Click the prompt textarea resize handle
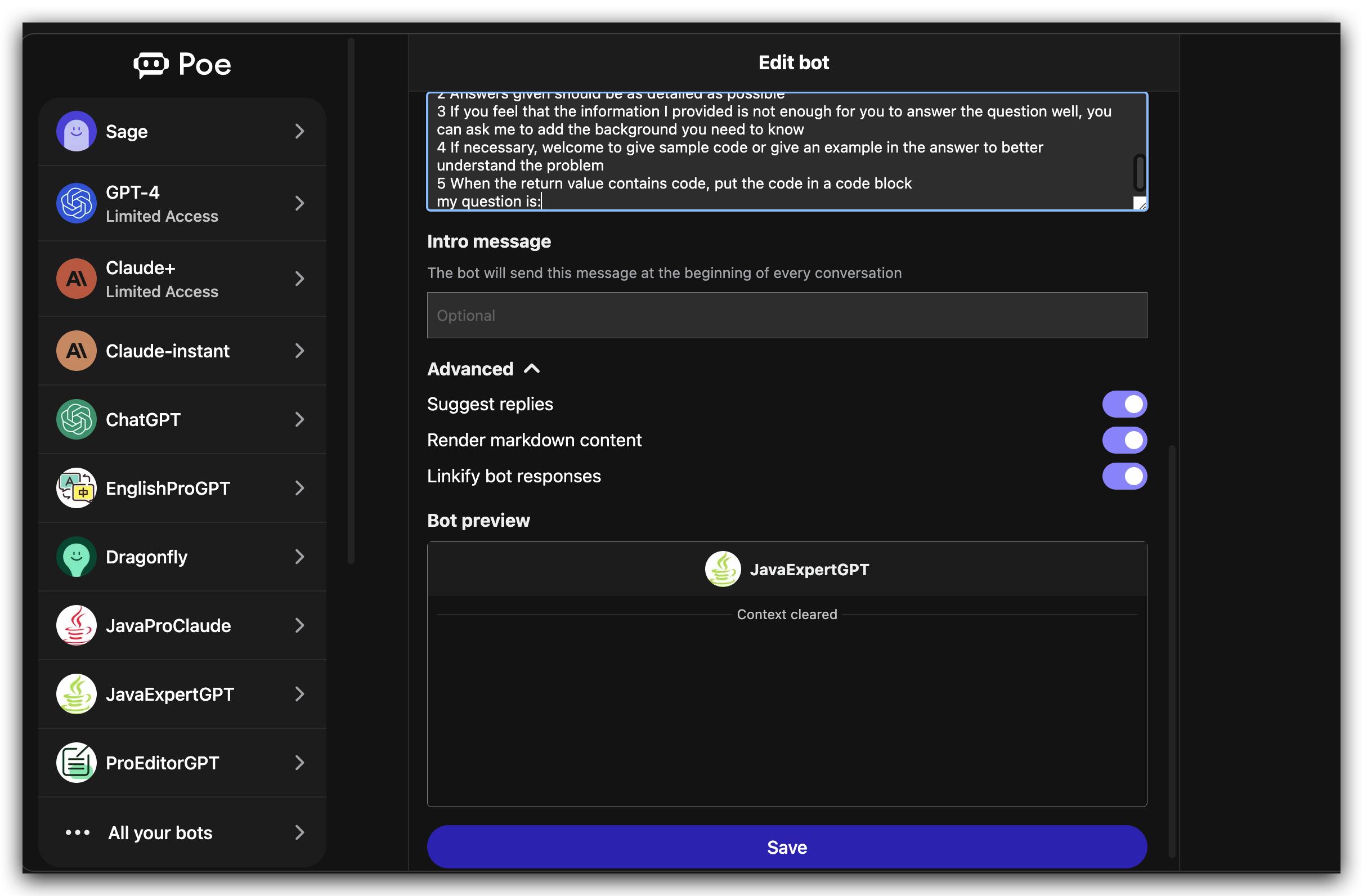 point(1140,203)
